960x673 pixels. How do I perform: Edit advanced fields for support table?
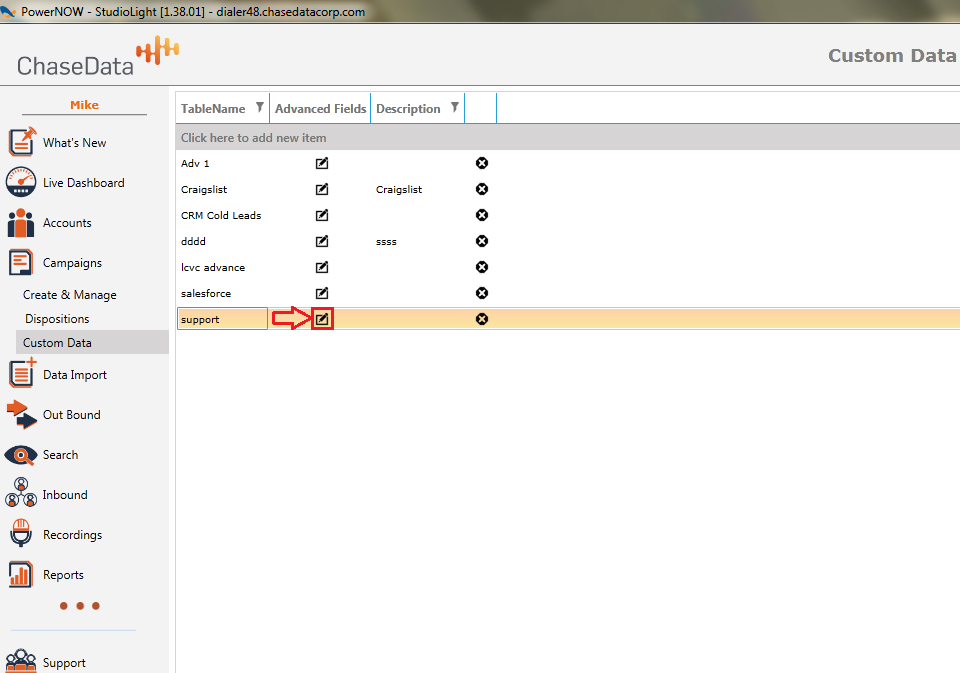click(322, 319)
